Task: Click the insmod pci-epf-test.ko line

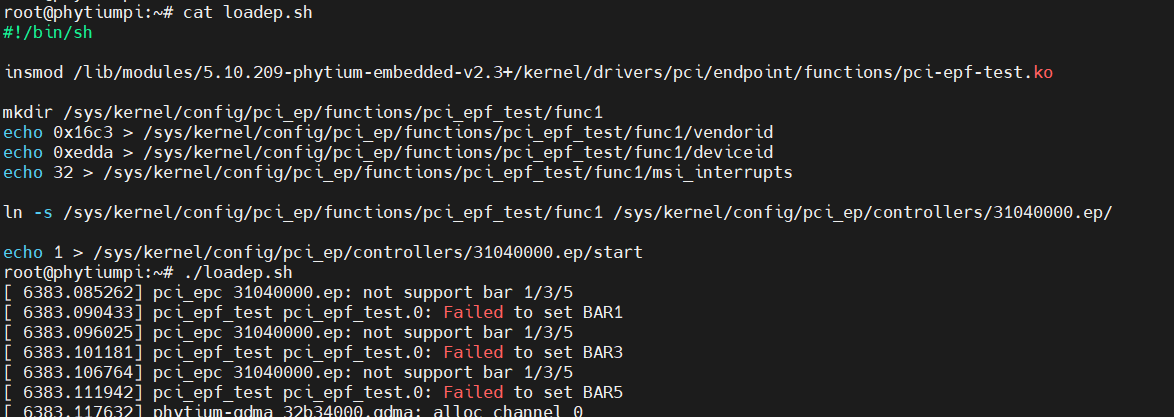Action: point(529,73)
